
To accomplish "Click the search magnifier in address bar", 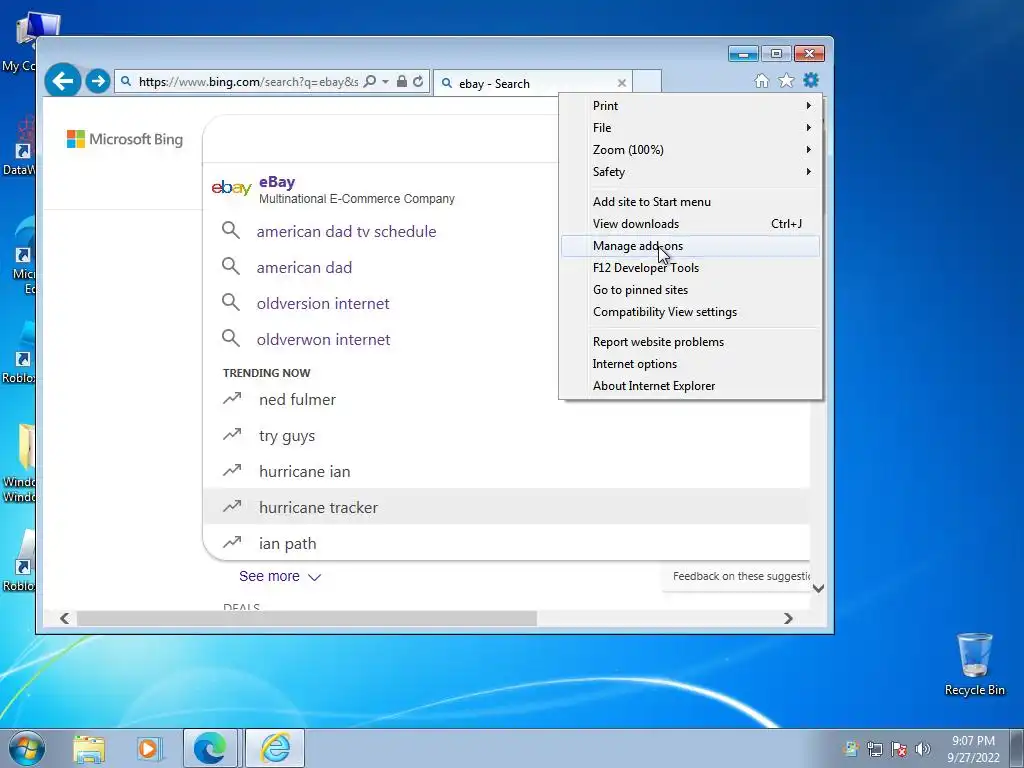I will click(370, 82).
